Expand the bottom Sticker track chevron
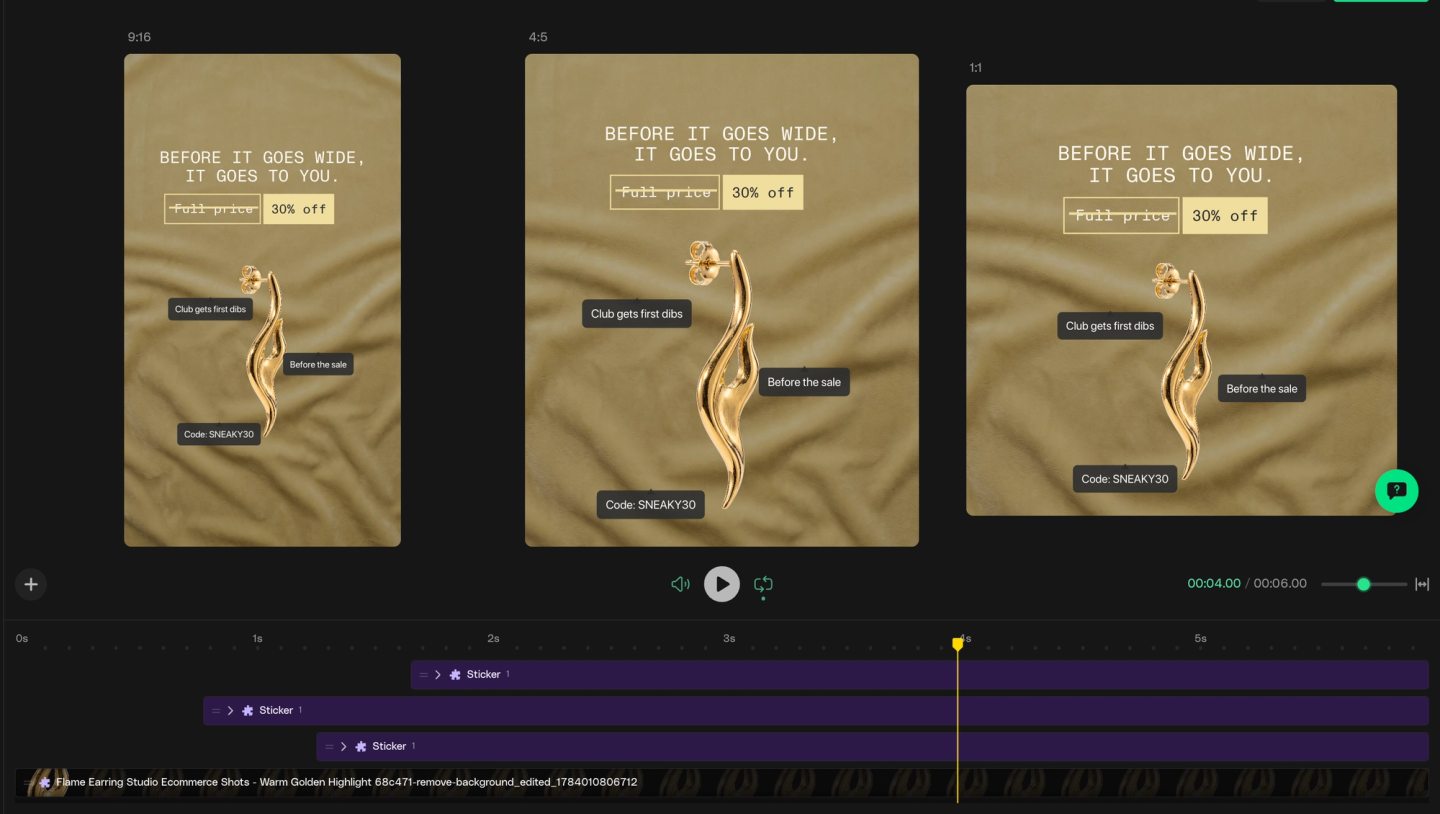1440x814 pixels. (344, 747)
